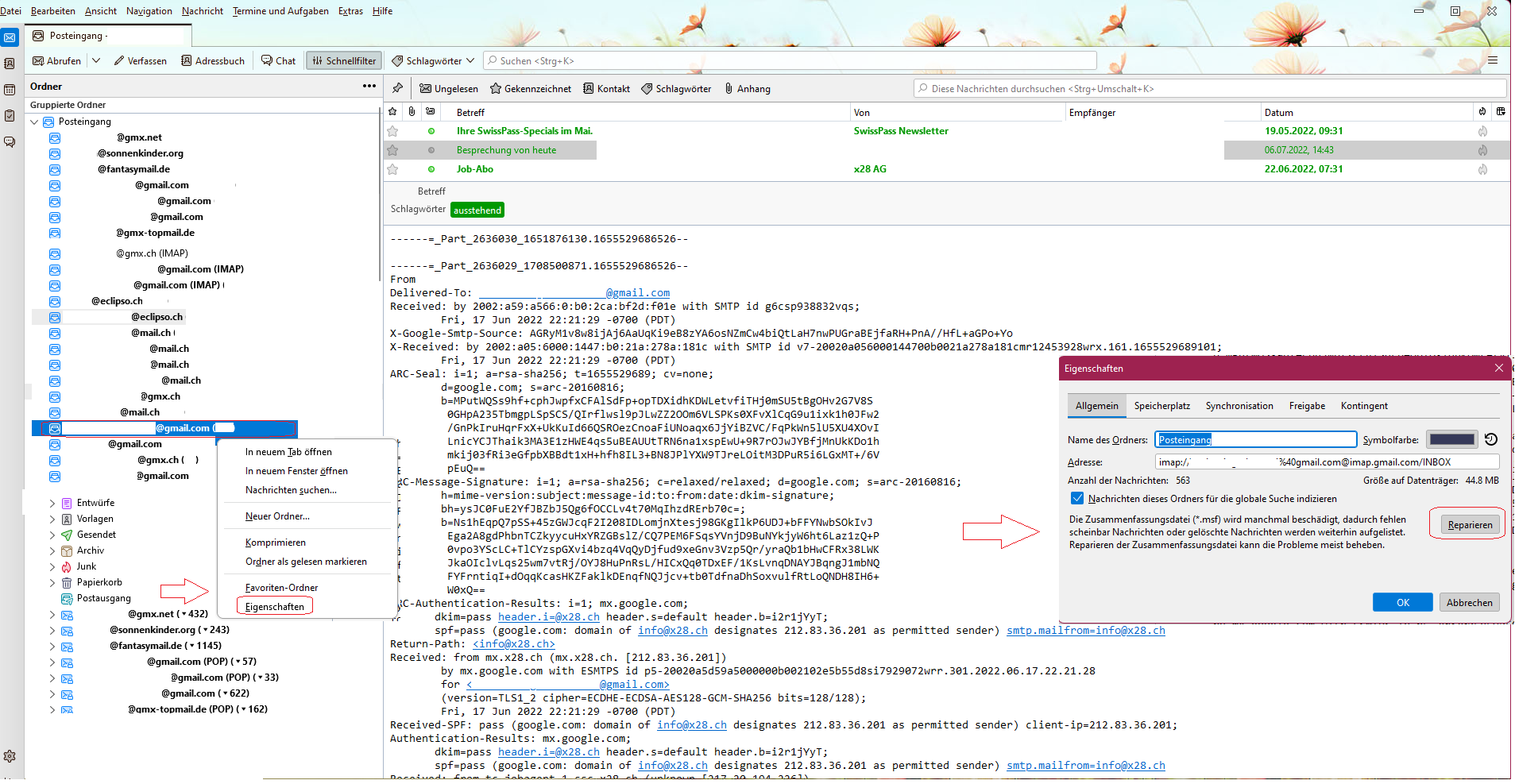Open the application hamburger menu
Image resolution: width=1515 pixels, height=784 pixels.
[1493, 60]
